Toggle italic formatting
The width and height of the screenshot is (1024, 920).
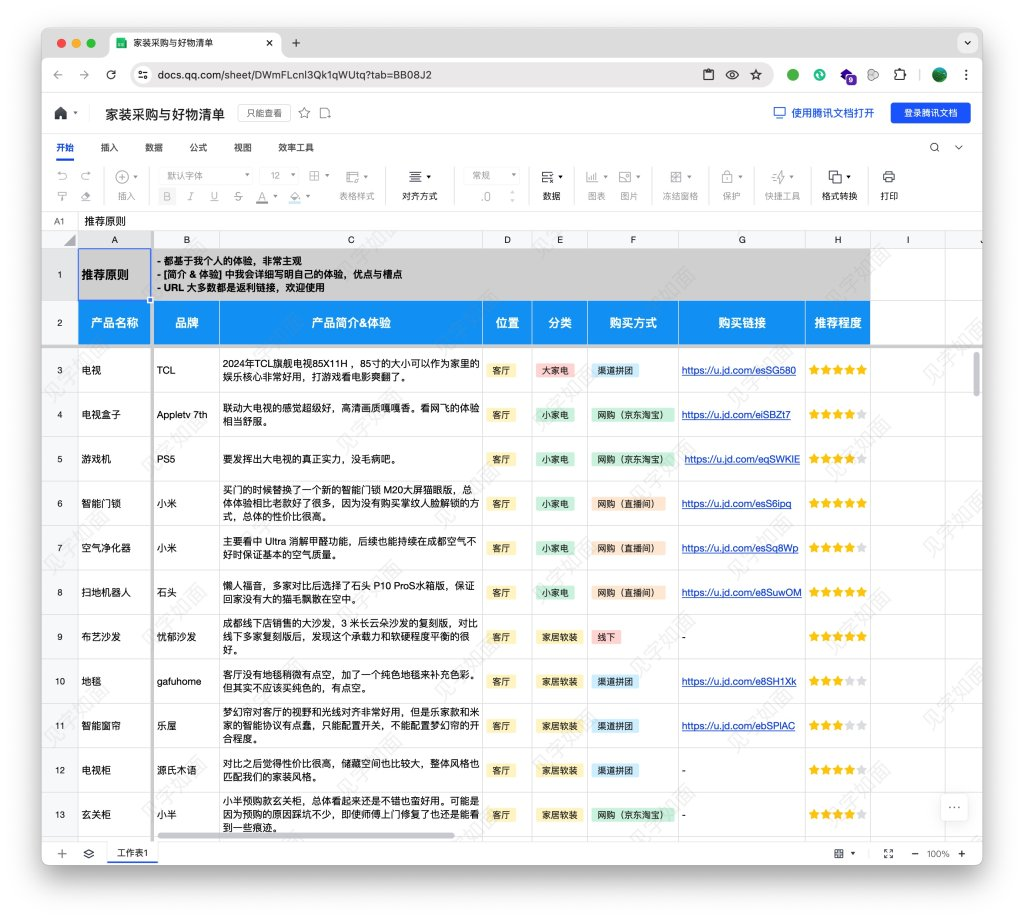click(x=190, y=196)
